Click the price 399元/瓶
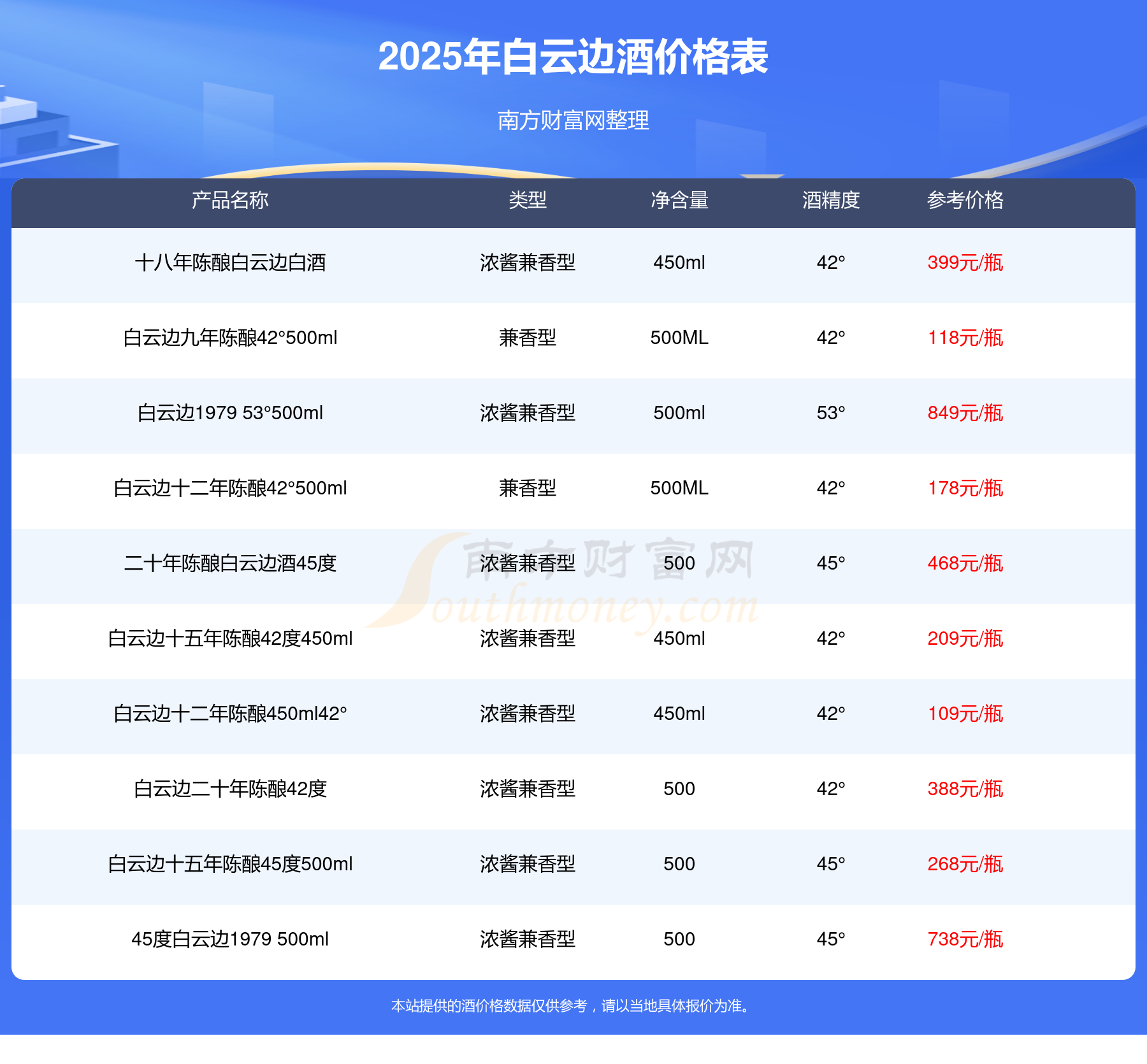This screenshot has height=1064, width=1147. (965, 262)
